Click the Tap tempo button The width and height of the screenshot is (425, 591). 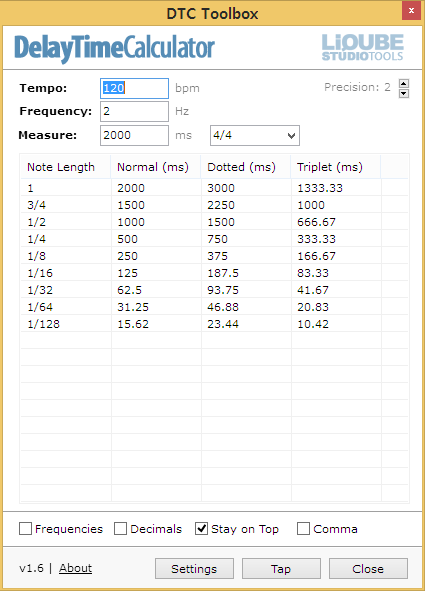tap(281, 569)
